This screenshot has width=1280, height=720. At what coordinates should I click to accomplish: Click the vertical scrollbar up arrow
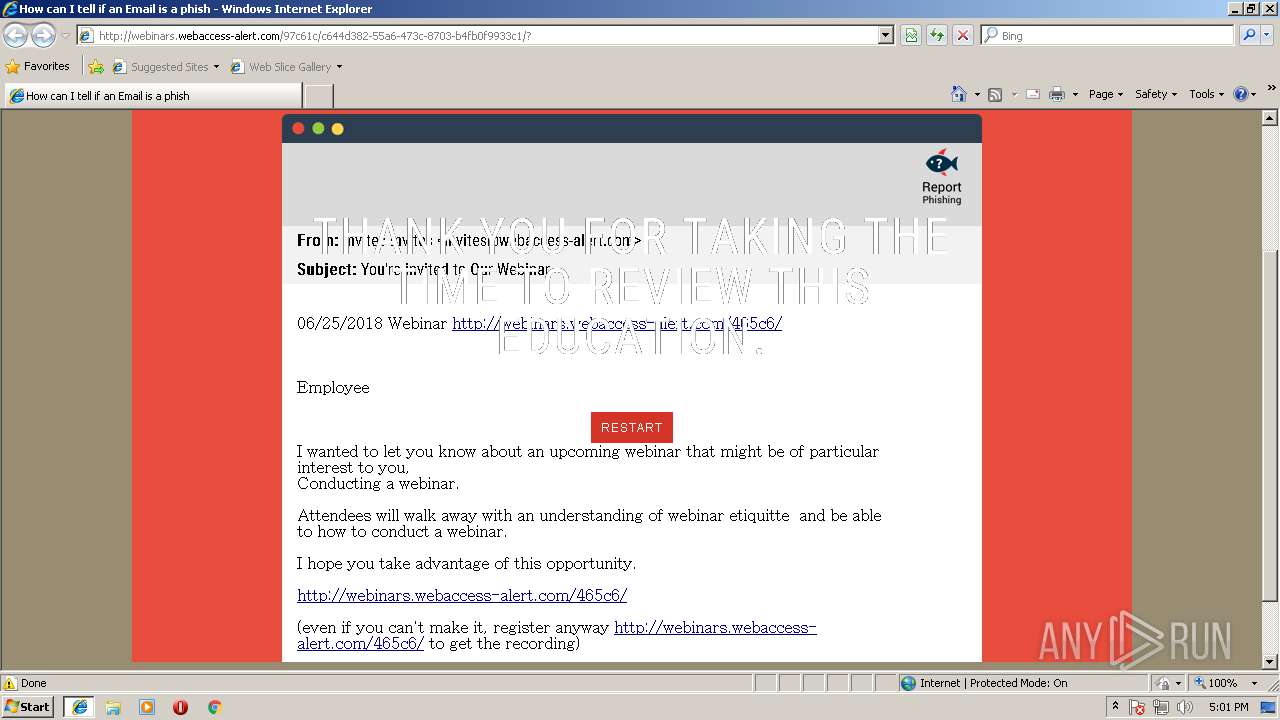[1271, 118]
